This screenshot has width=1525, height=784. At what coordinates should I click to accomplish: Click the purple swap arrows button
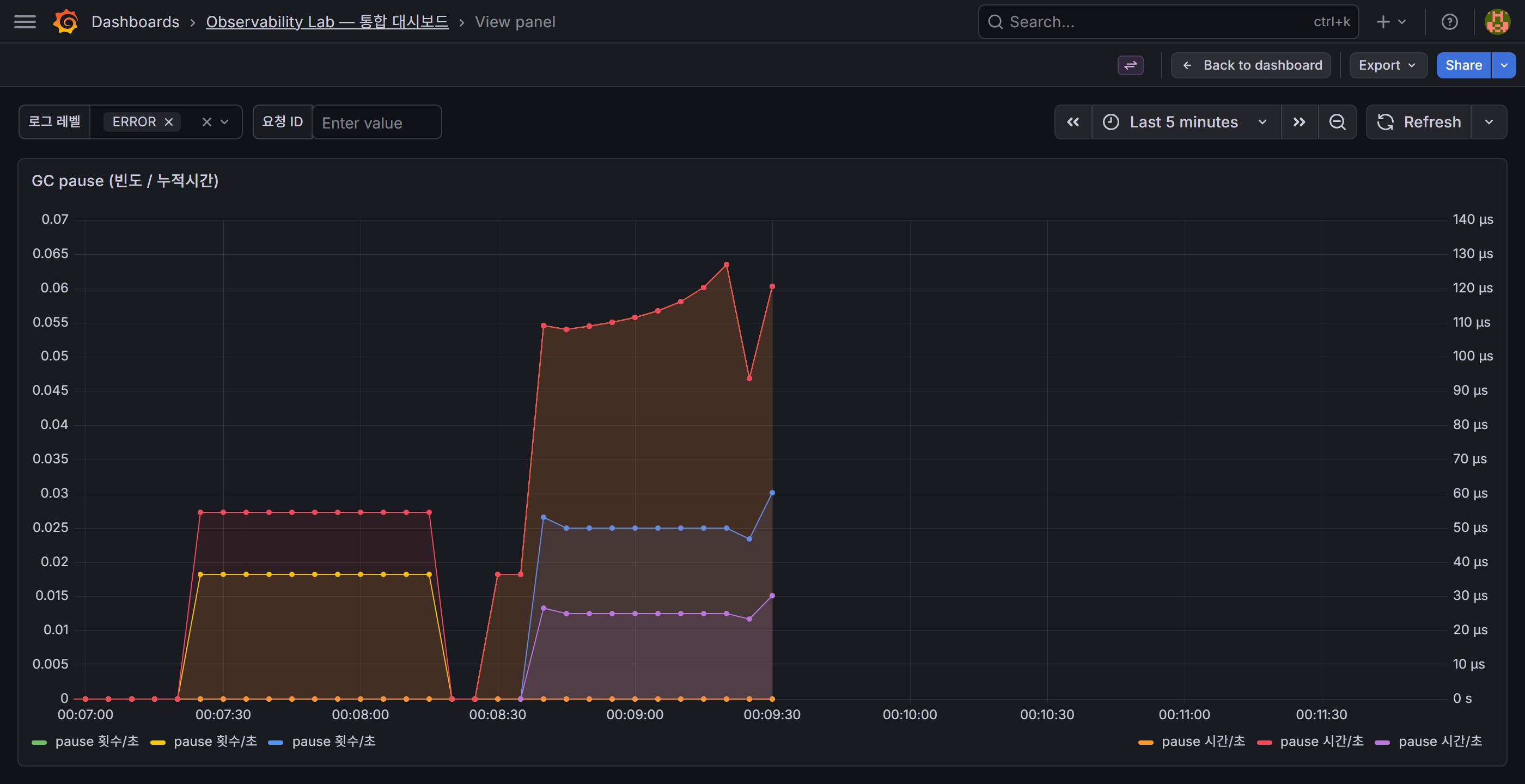coord(1130,65)
